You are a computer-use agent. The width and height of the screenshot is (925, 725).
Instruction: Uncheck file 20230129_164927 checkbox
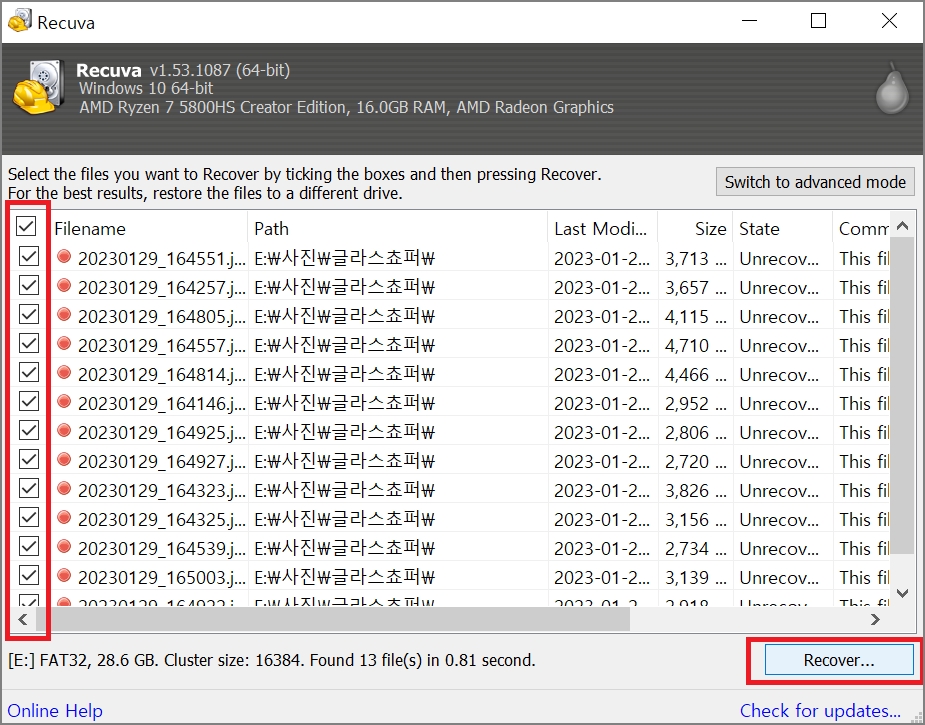pos(29,460)
